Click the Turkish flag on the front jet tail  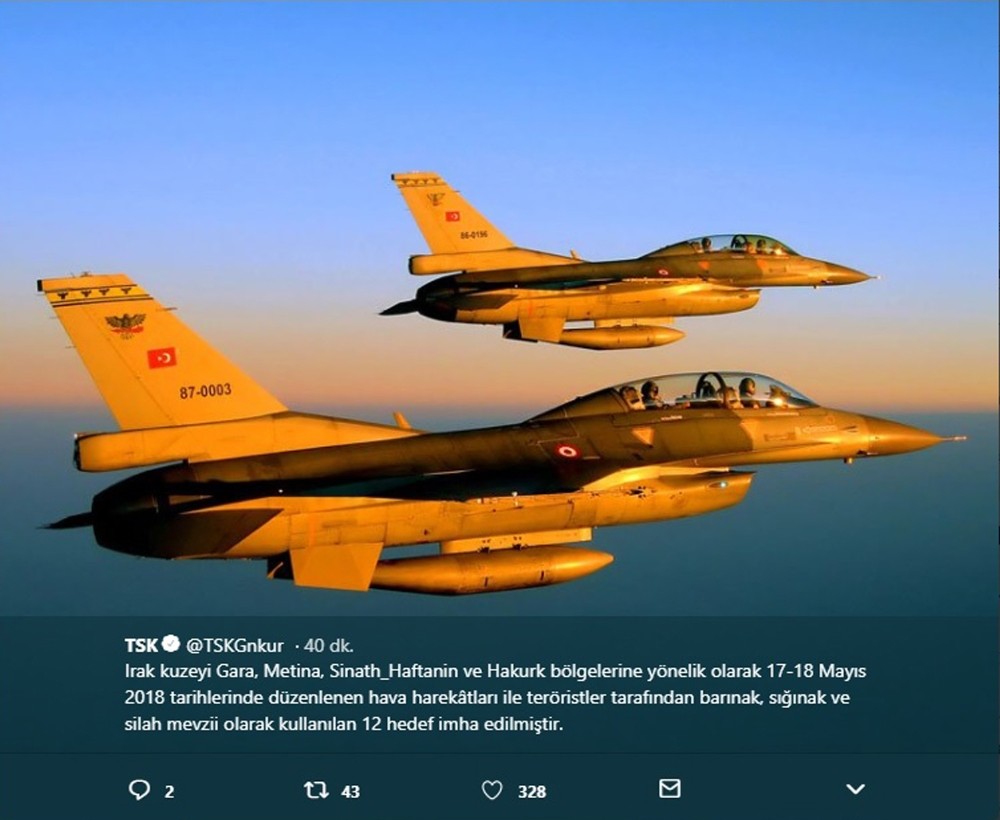[162, 358]
